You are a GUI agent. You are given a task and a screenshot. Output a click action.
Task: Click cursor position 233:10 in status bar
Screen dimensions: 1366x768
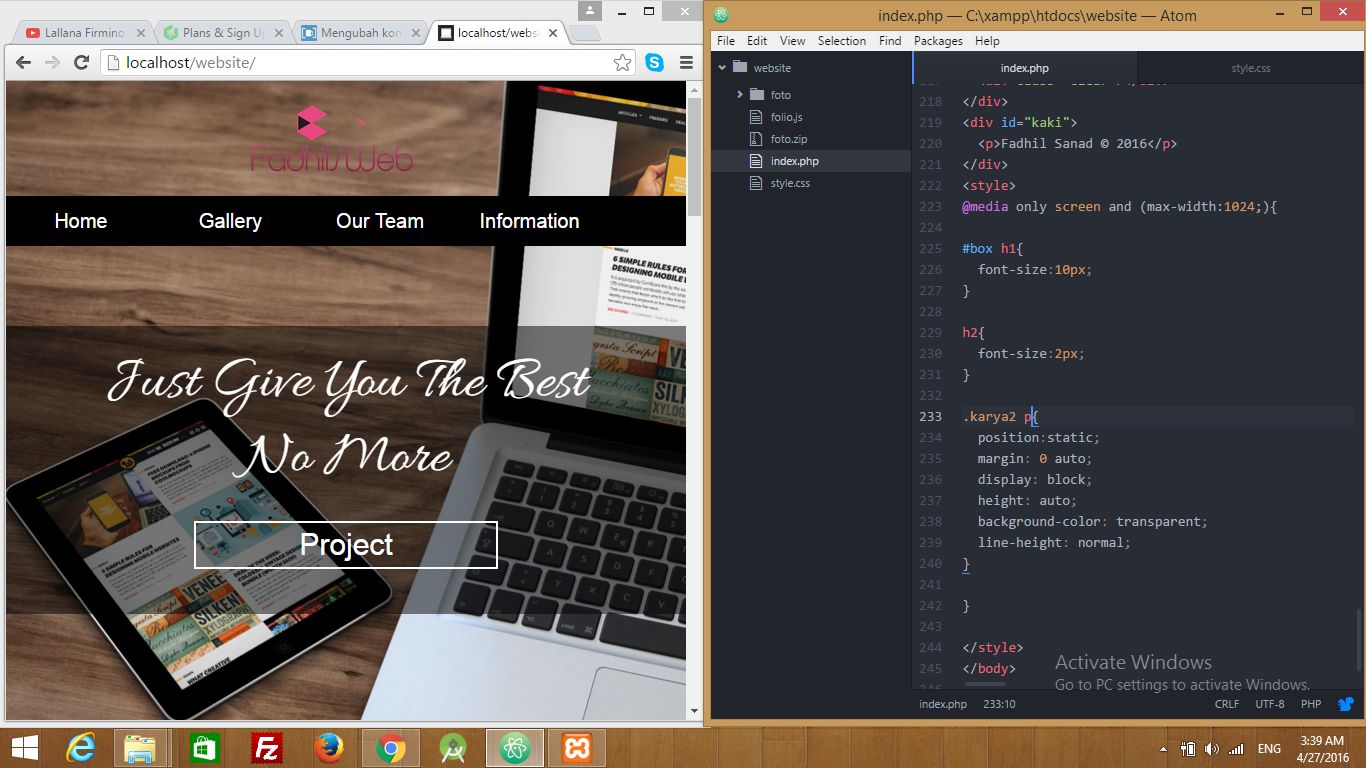(999, 704)
